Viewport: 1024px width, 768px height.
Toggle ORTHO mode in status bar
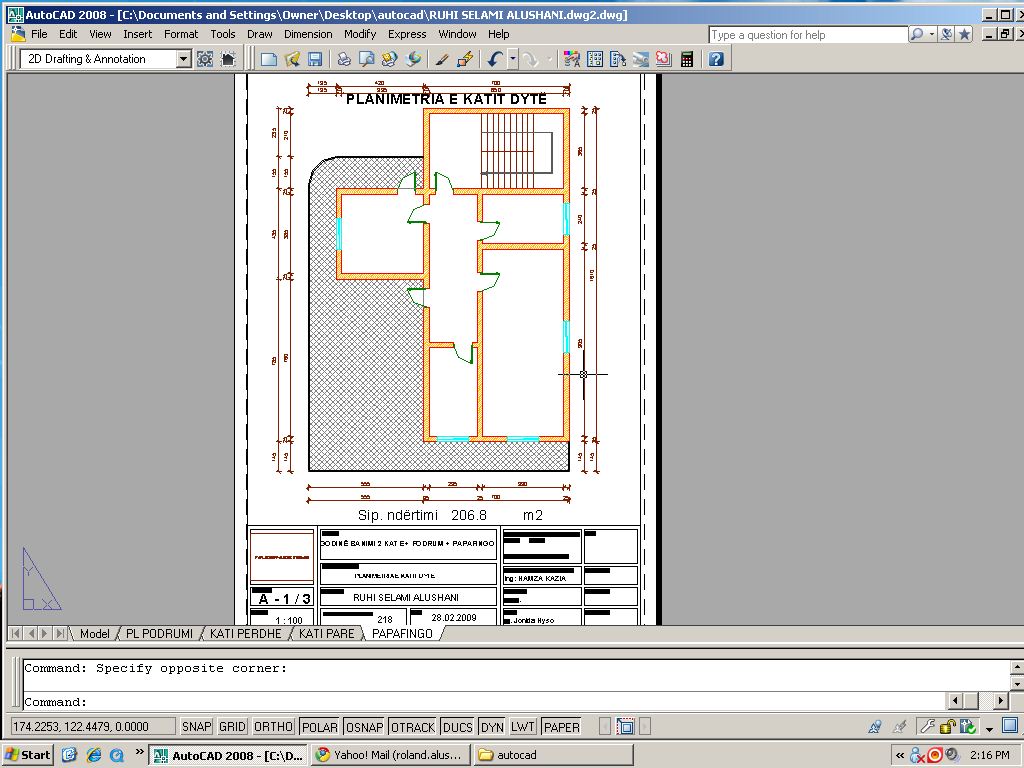[x=273, y=727]
